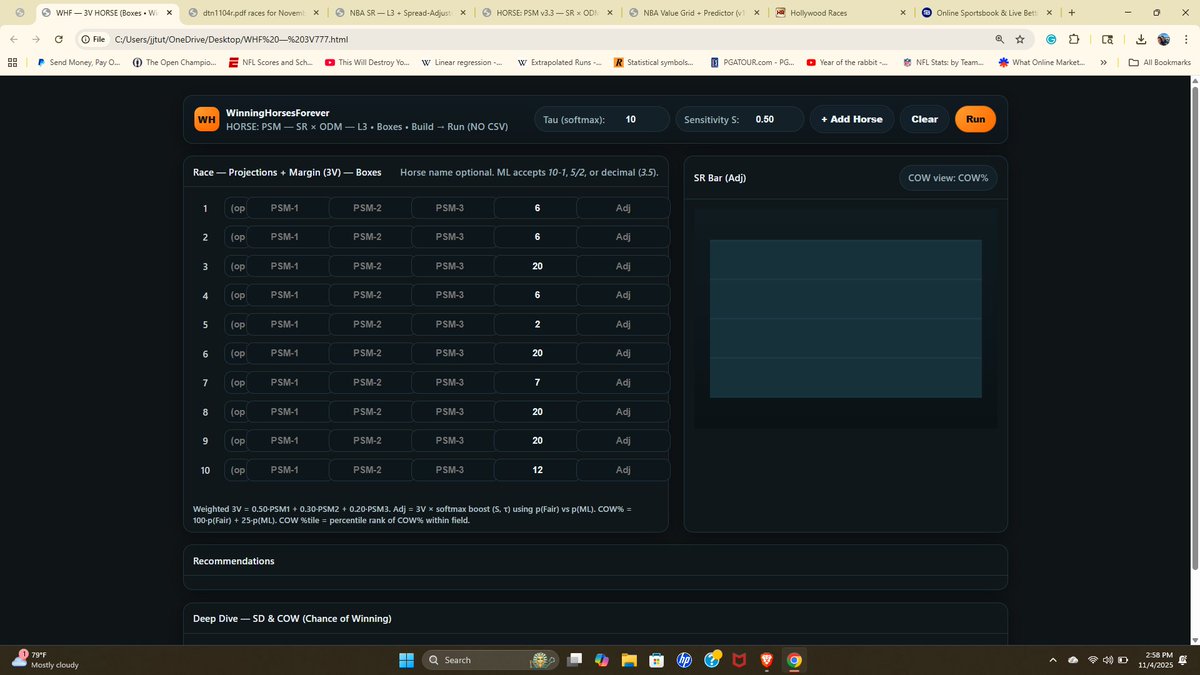Open This Will Destroy Yo... bookmark

click(367, 62)
